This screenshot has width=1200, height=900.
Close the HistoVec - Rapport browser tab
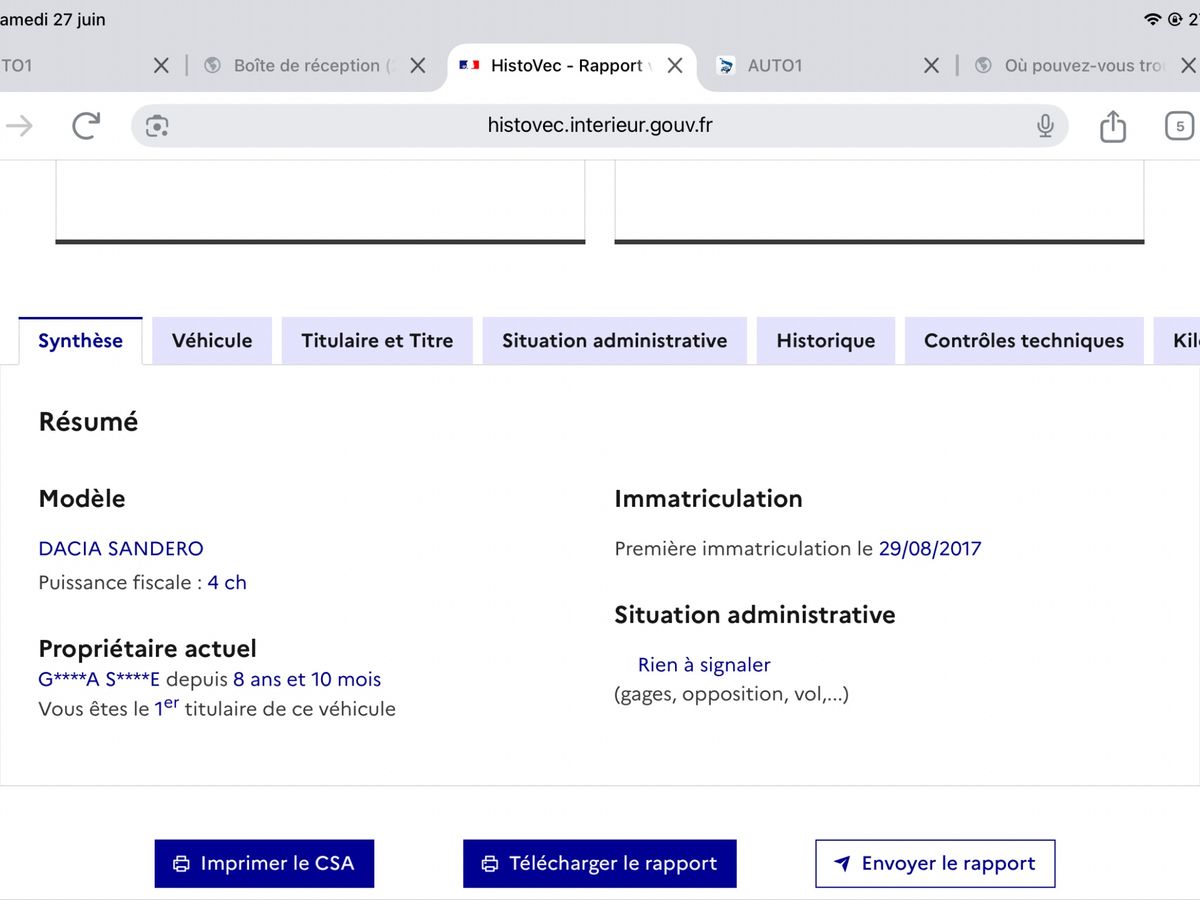[x=675, y=65]
